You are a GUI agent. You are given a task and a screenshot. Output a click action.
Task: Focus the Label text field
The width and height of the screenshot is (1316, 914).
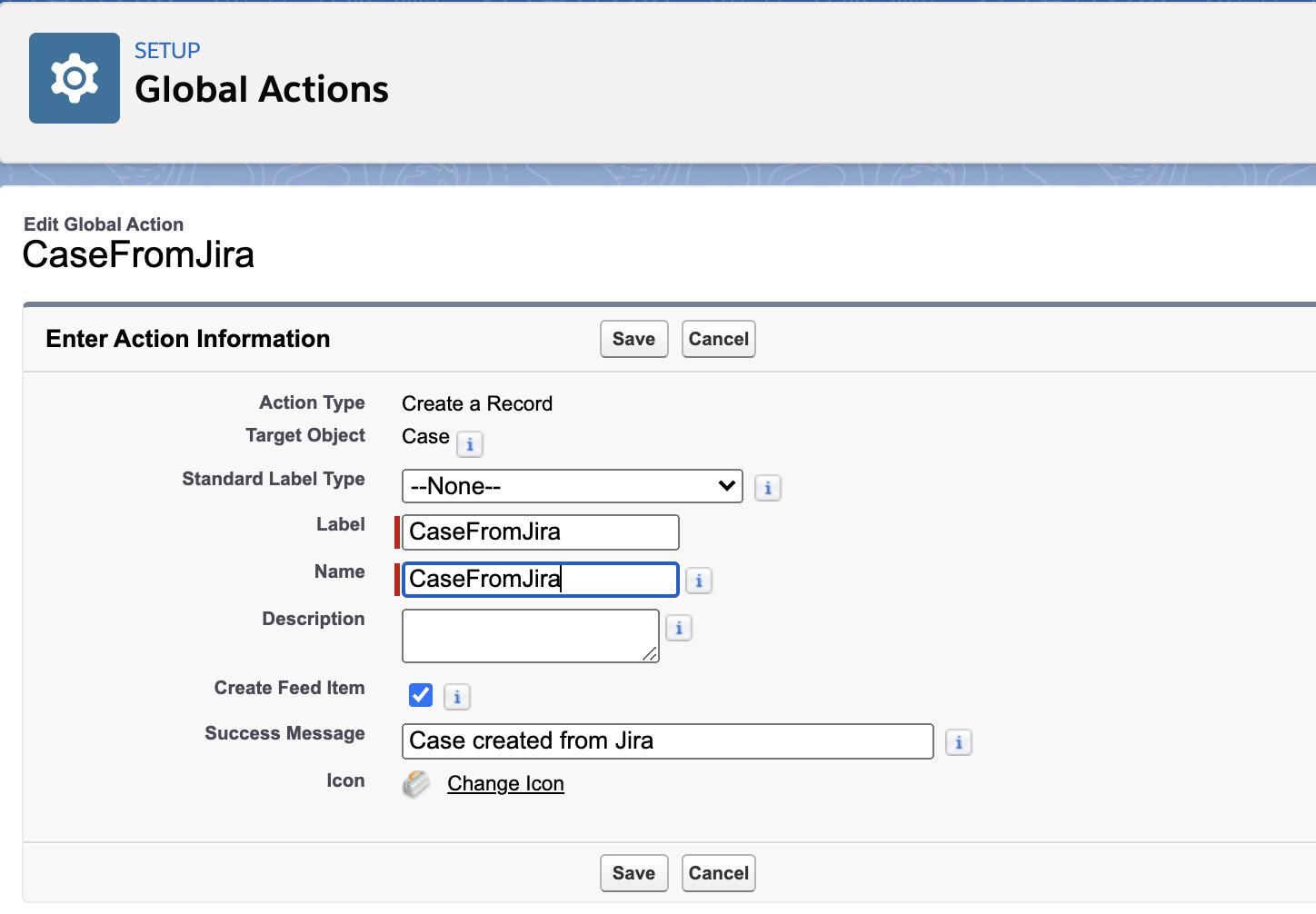pos(540,532)
